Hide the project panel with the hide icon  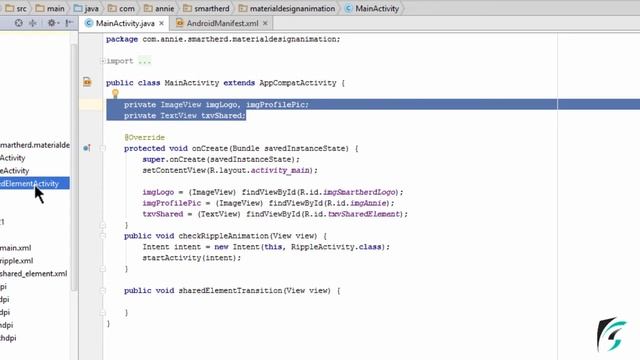(69, 23)
